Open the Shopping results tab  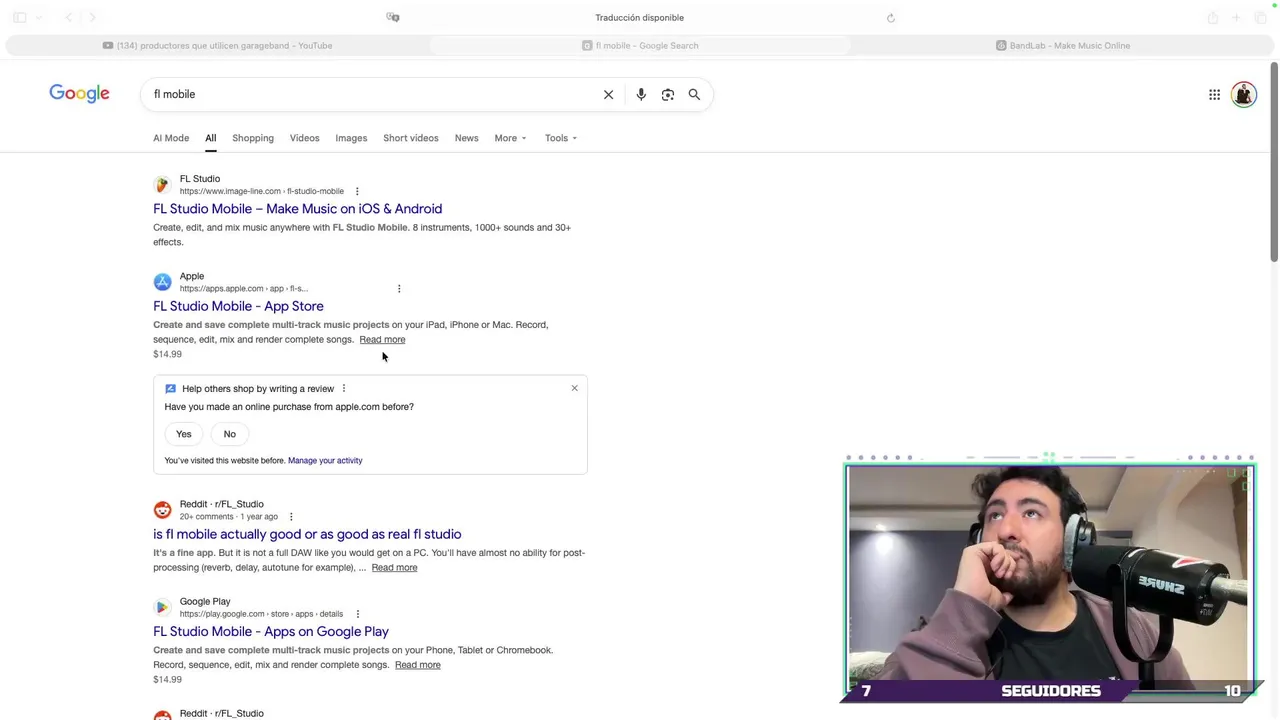[253, 138]
